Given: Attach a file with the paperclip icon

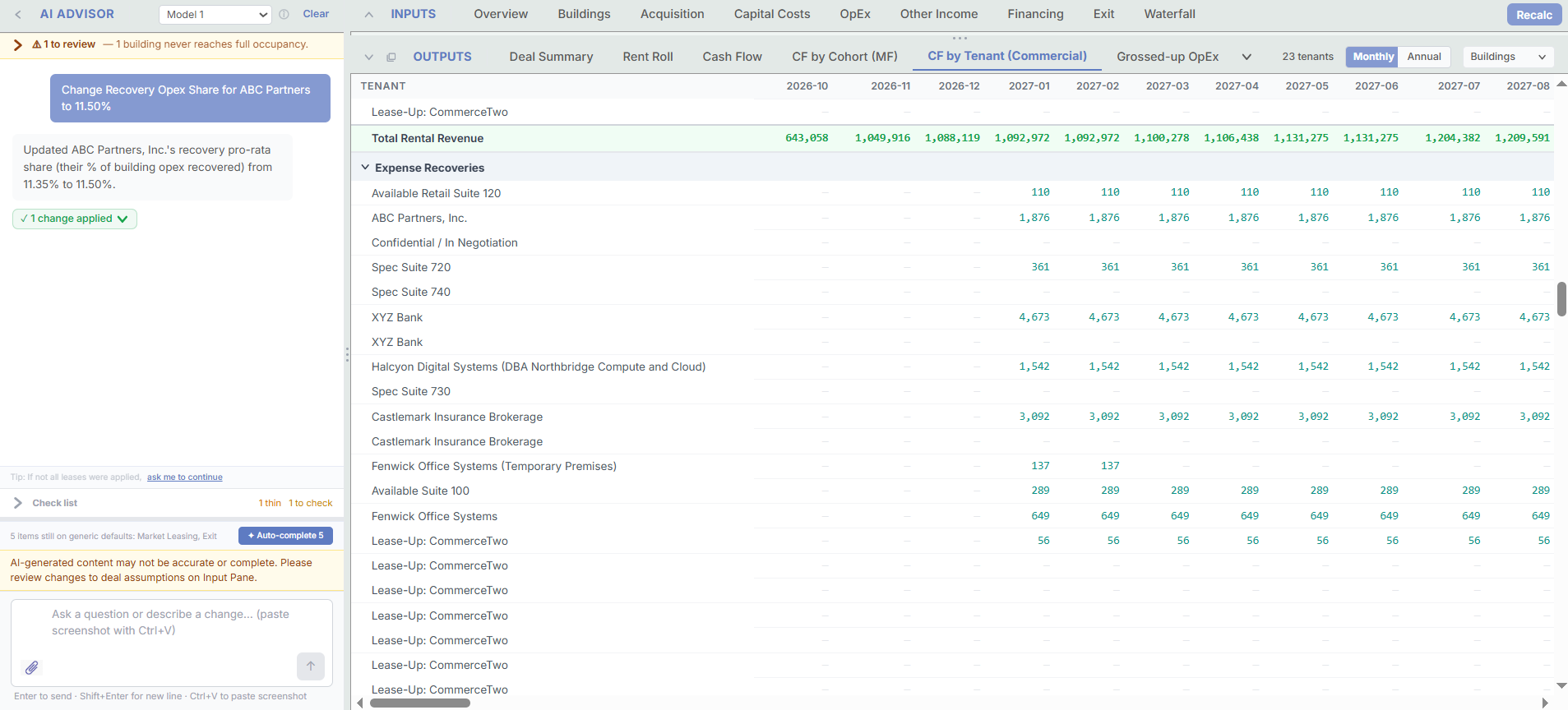Looking at the screenshot, I should click(31, 667).
